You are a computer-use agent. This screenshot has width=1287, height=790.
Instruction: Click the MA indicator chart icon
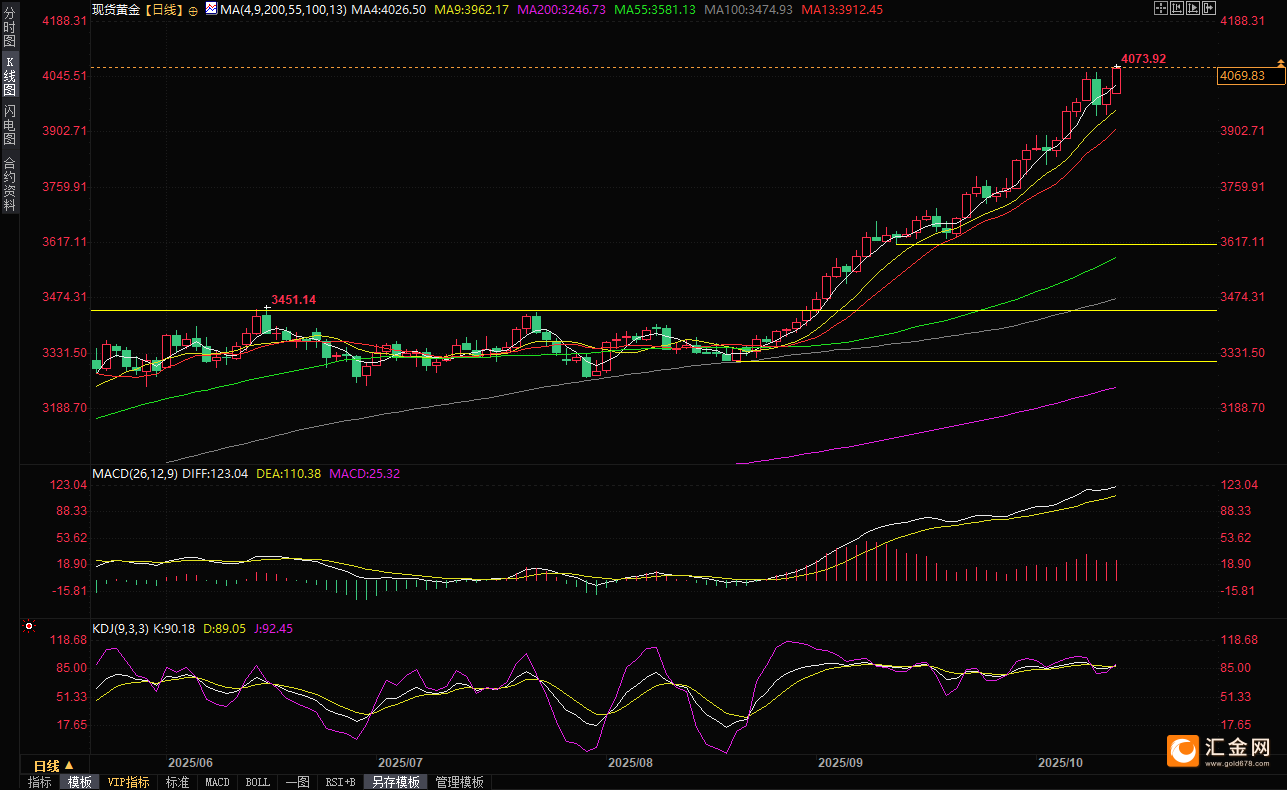pos(211,8)
